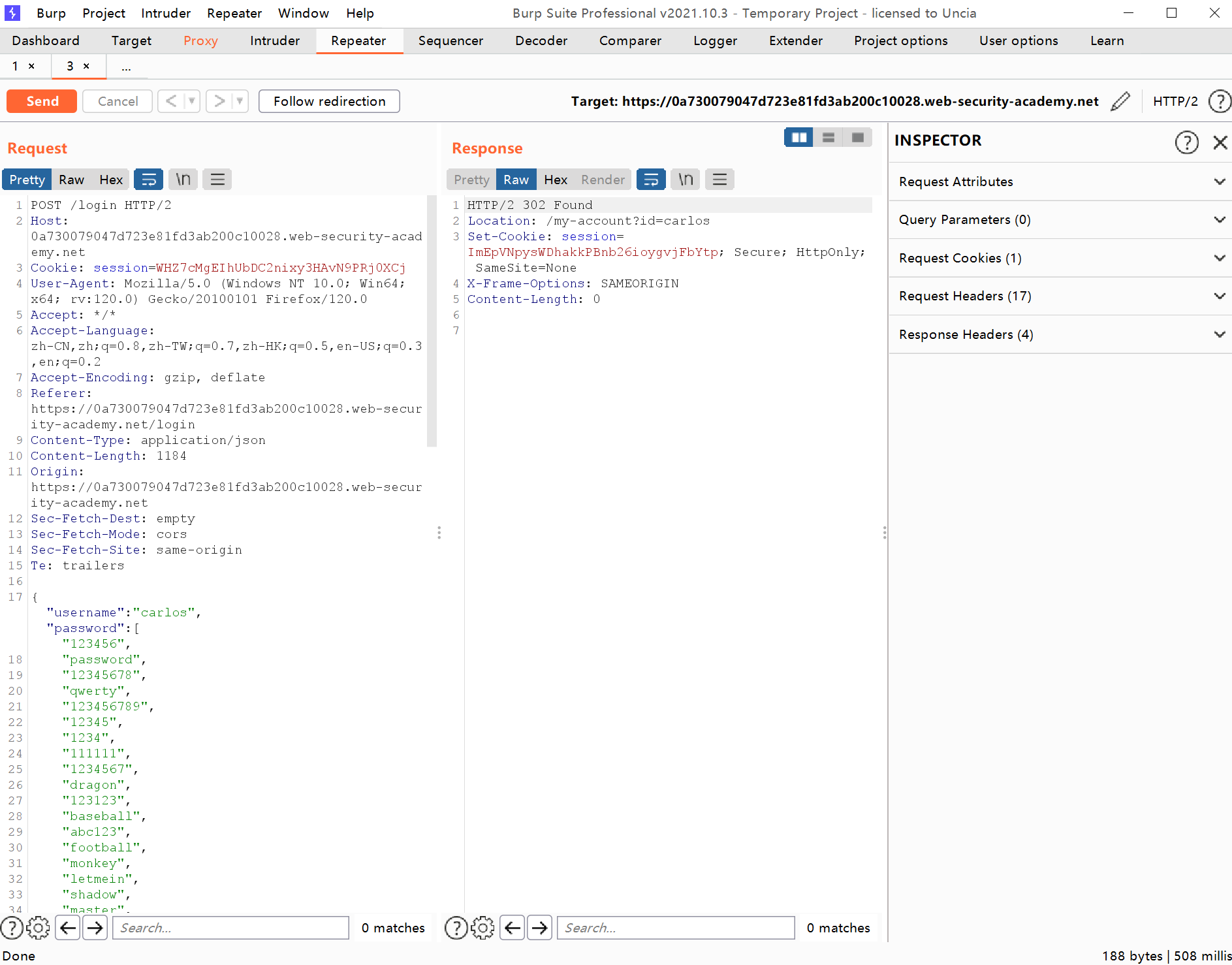Viewport: 1232px width, 965px height.
Task: Click the splitter handle beside Inspector
Action: click(x=885, y=533)
